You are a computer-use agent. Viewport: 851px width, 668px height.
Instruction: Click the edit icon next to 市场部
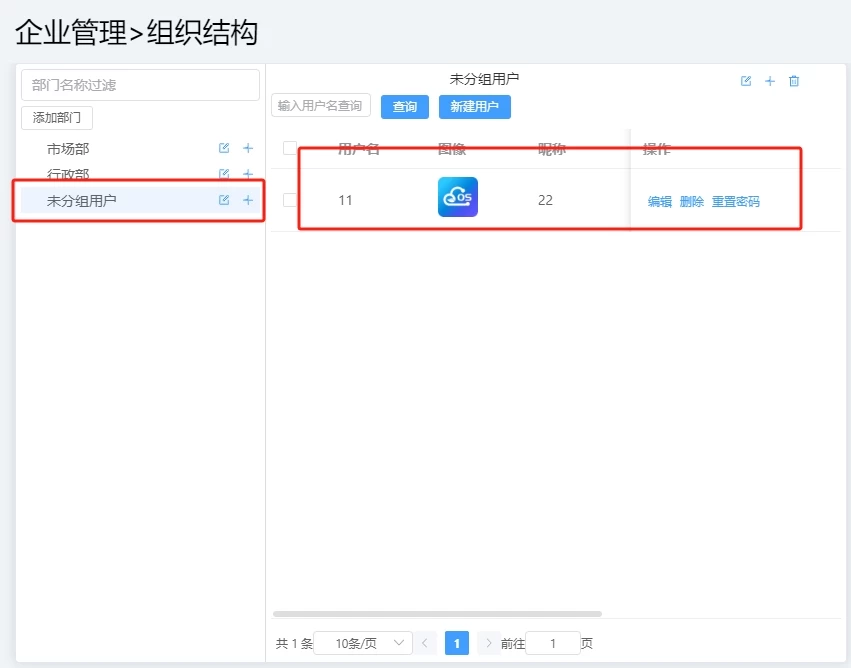222,148
